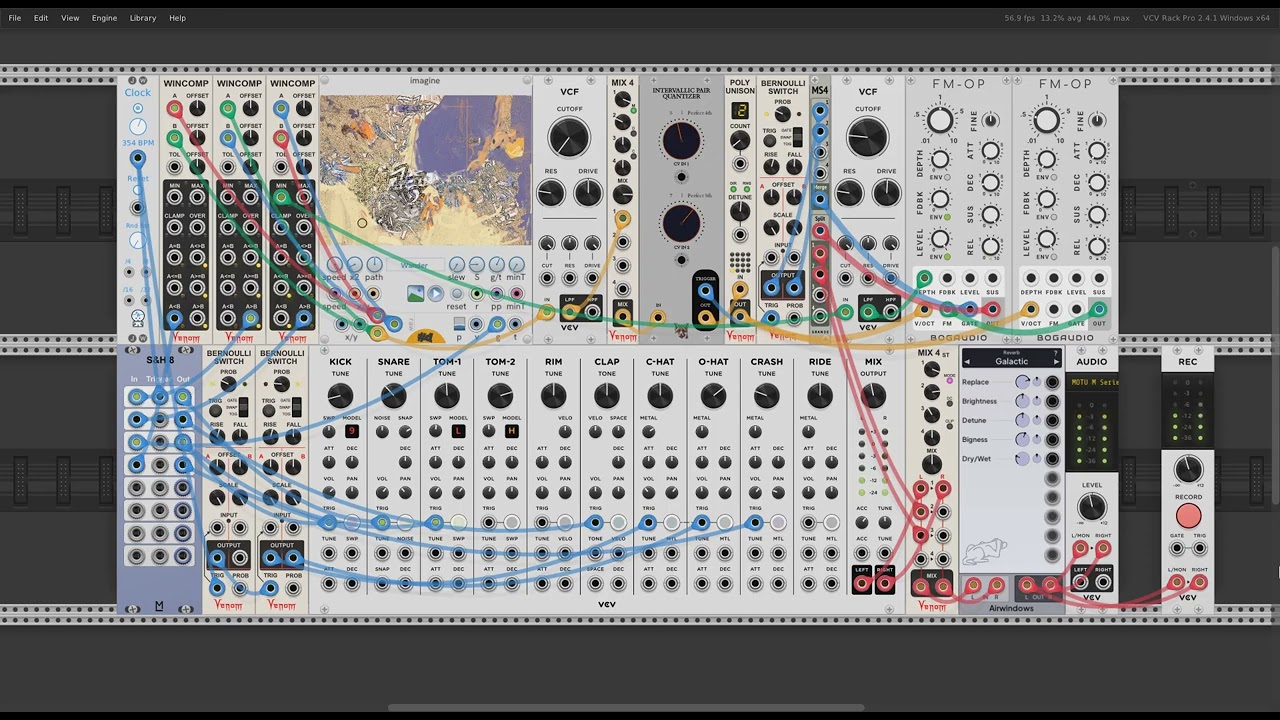Click the CRASH TUNE knob
This screenshot has width=1280, height=720.
[x=766, y=397]
